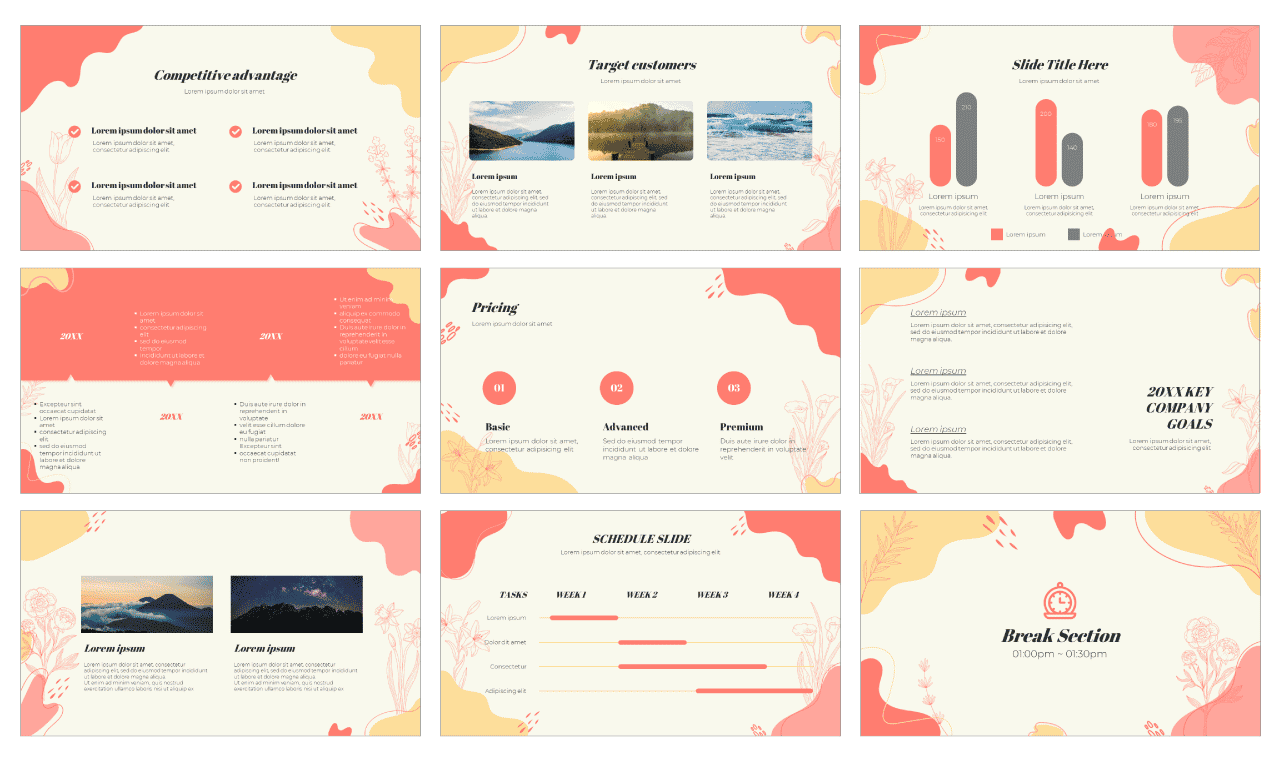The height and width of the screenshot is (760, 1280).
Task: Select the Basic plan heading
Action: tap(497, 427)
